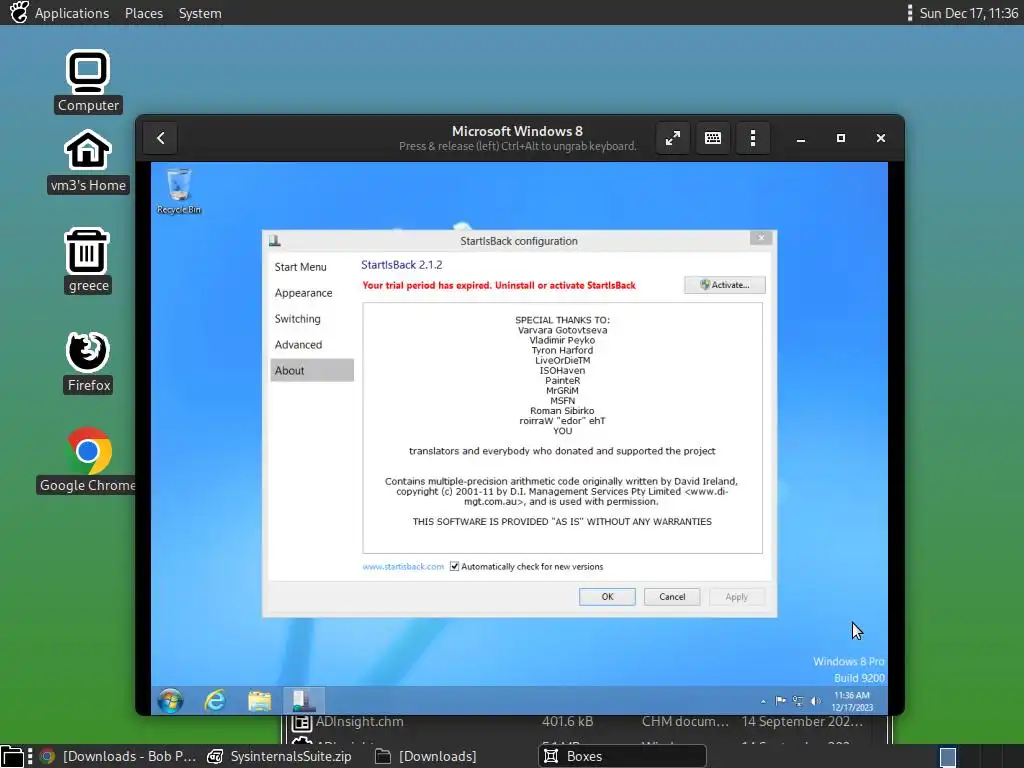Minimize the Boxes window

click(801, 138)
